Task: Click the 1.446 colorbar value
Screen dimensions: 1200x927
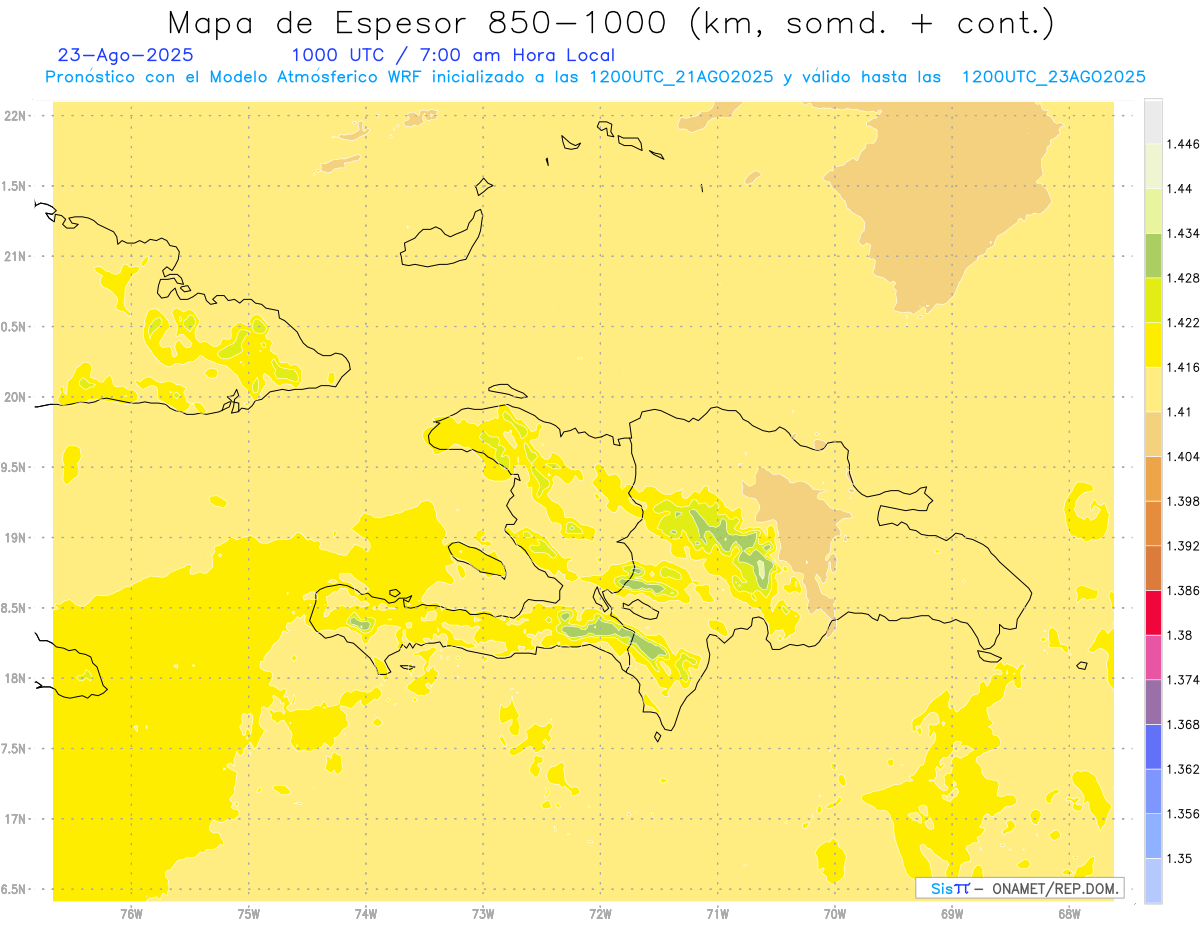Action: tap(1182, 144)
